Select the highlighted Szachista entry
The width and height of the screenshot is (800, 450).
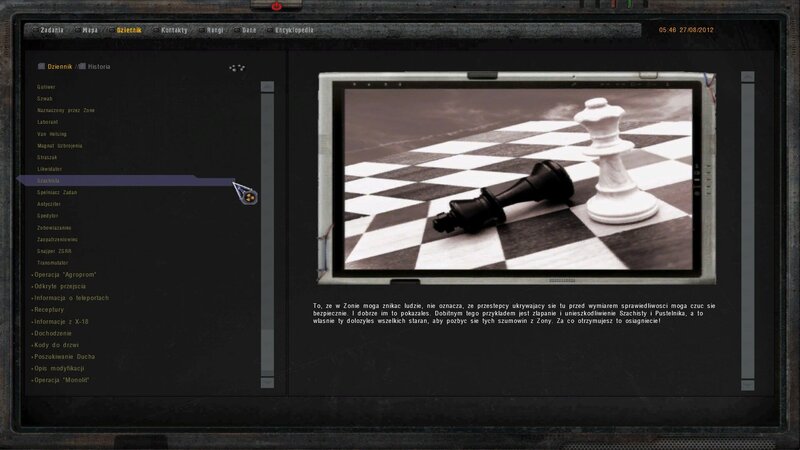point(48,180)
